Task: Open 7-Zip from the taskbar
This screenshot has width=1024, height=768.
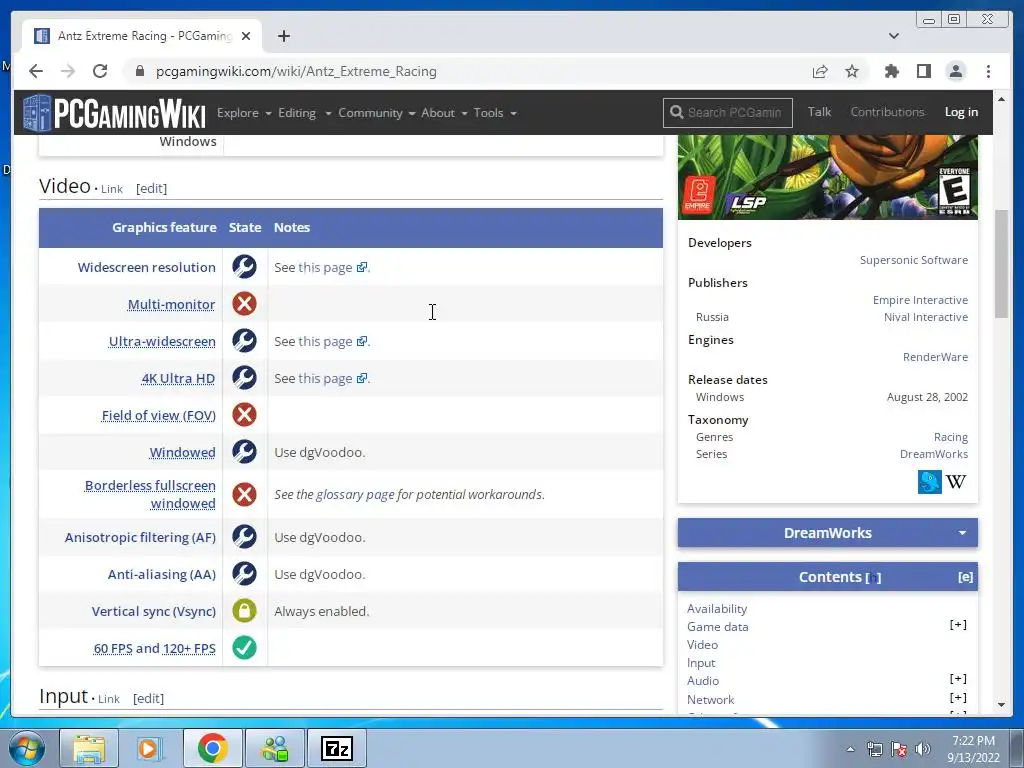Action: click(337, 748)
